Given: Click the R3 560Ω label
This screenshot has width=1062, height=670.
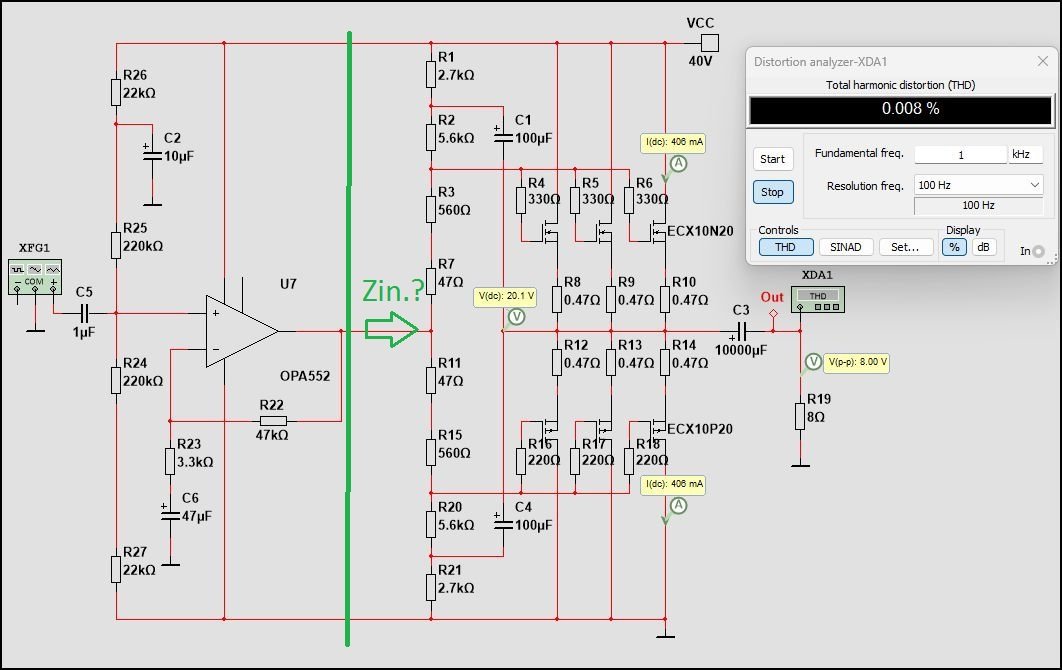Looking at the screenshot, I should [454, 201].
